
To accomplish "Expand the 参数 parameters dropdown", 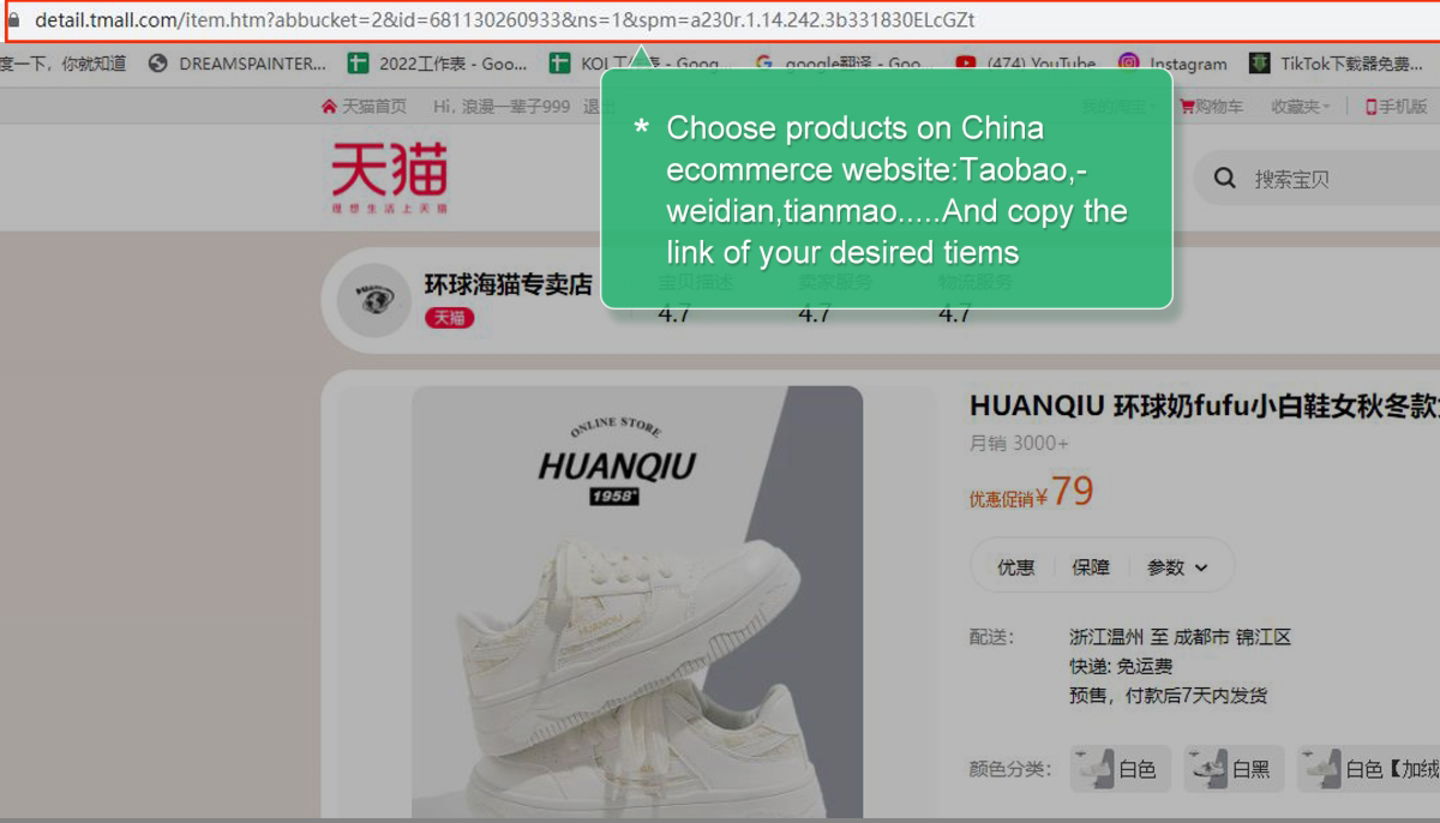I will (x=1178, y=567).
